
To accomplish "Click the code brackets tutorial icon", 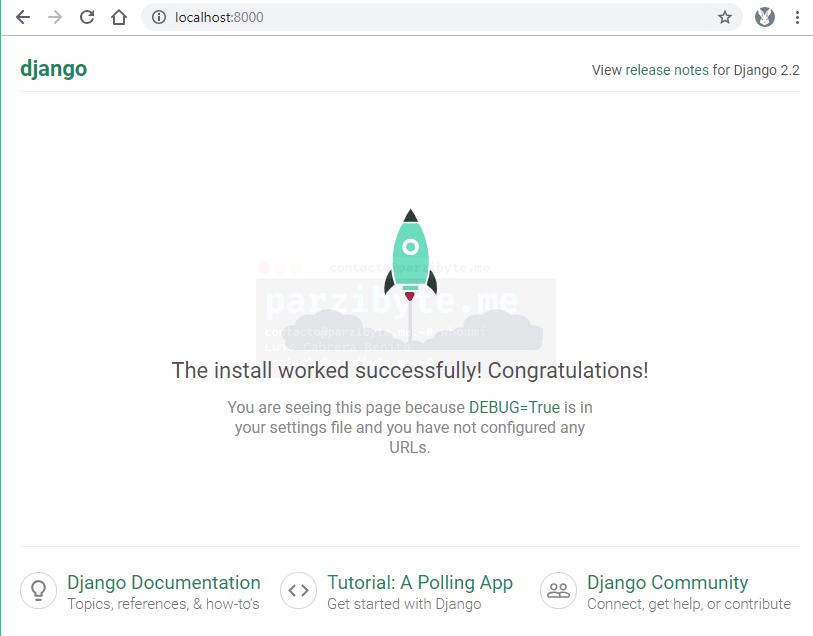I will tap(298, 590).
